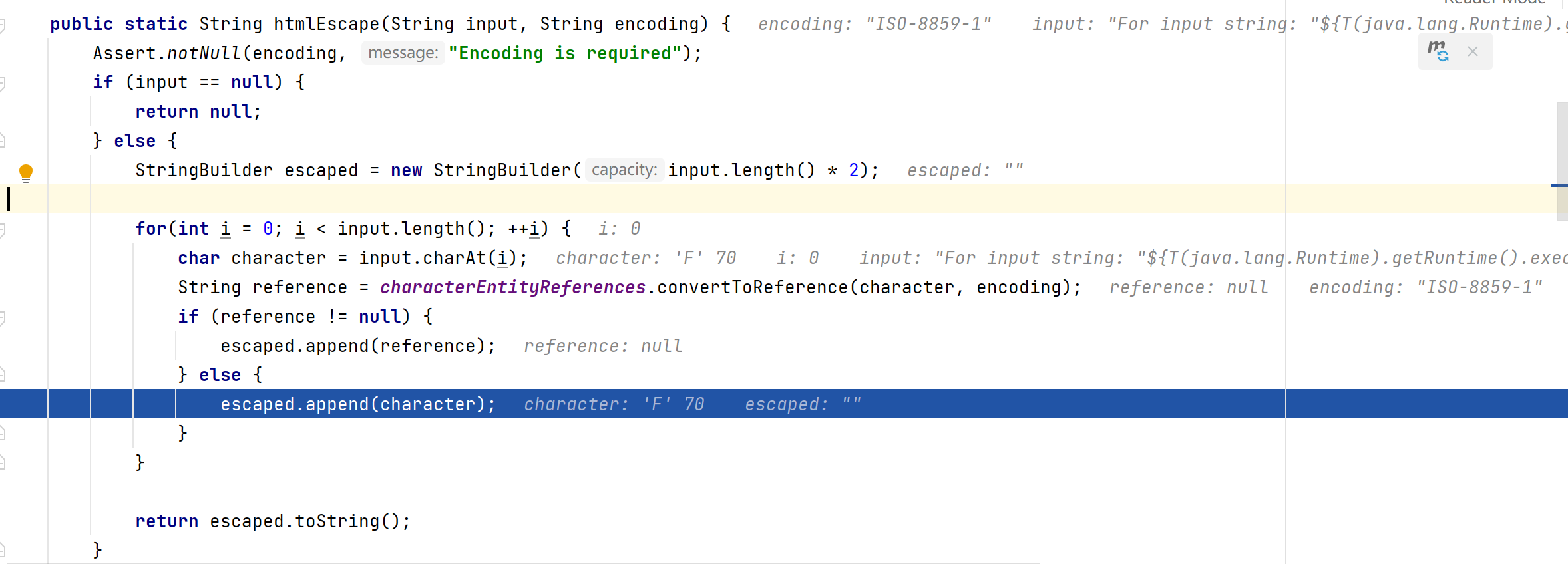
Task: Click the inline value 'i: 0' after the for statement
Action: coord(619,229)
